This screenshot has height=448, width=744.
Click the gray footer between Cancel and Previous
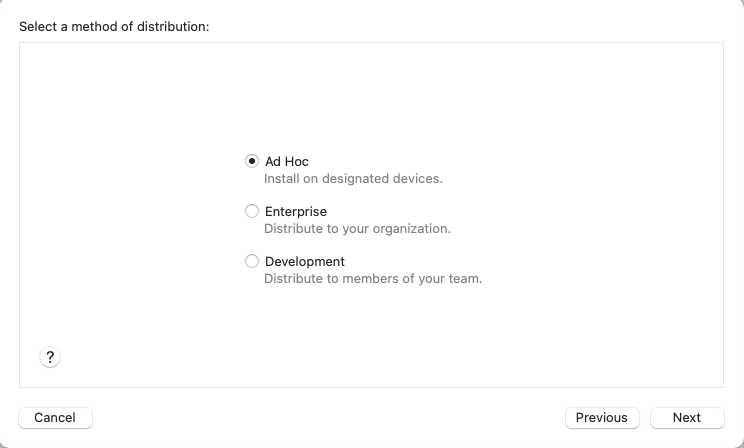[x=330, y=417]
